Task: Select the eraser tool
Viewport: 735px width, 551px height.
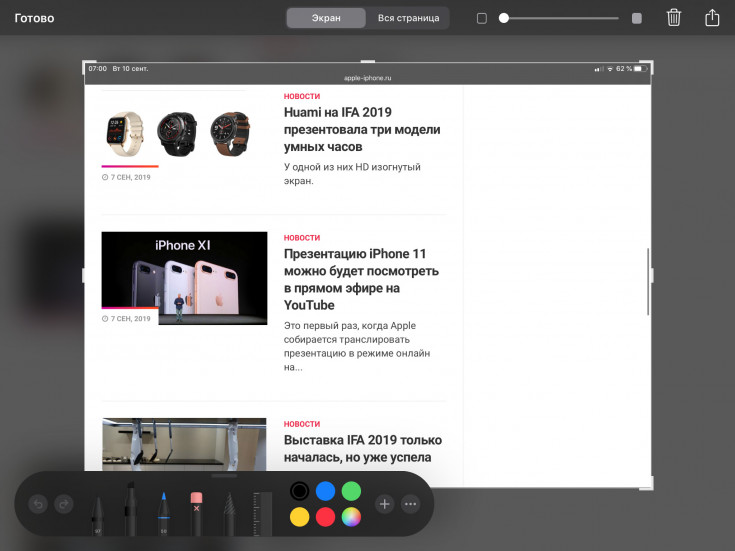Action: [196, 513]
